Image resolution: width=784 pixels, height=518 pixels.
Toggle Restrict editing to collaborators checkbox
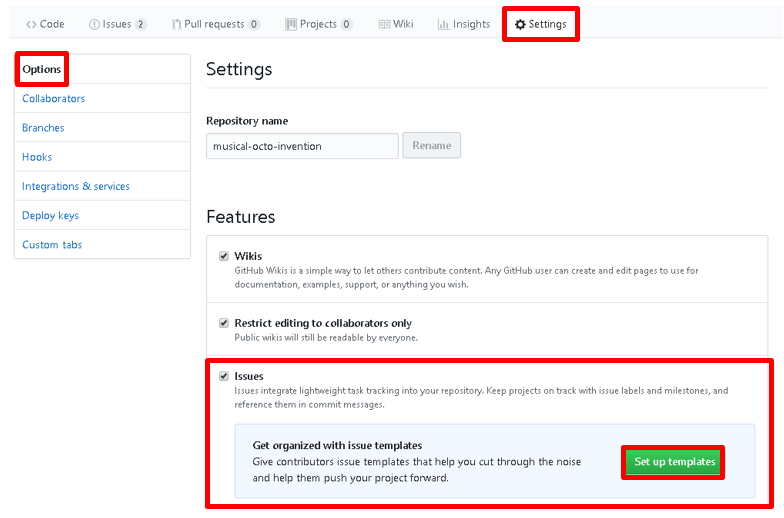click(224, 323)
